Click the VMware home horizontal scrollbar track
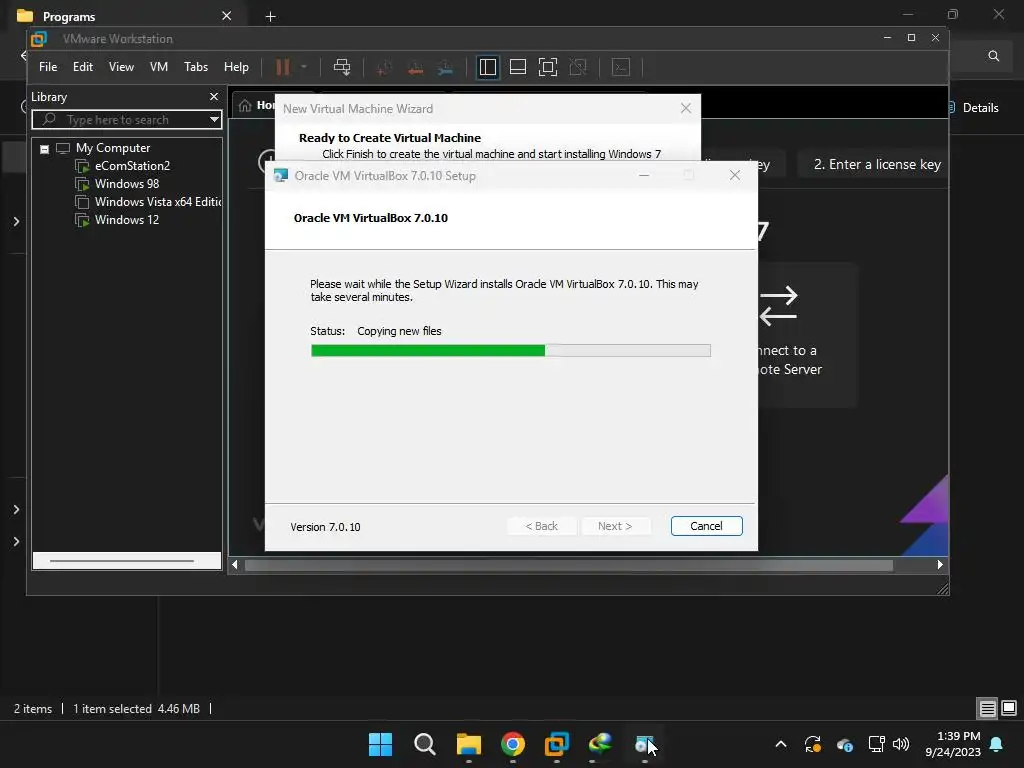The width and height of the screenshot is (1024, 768). [x=568, y=565]
